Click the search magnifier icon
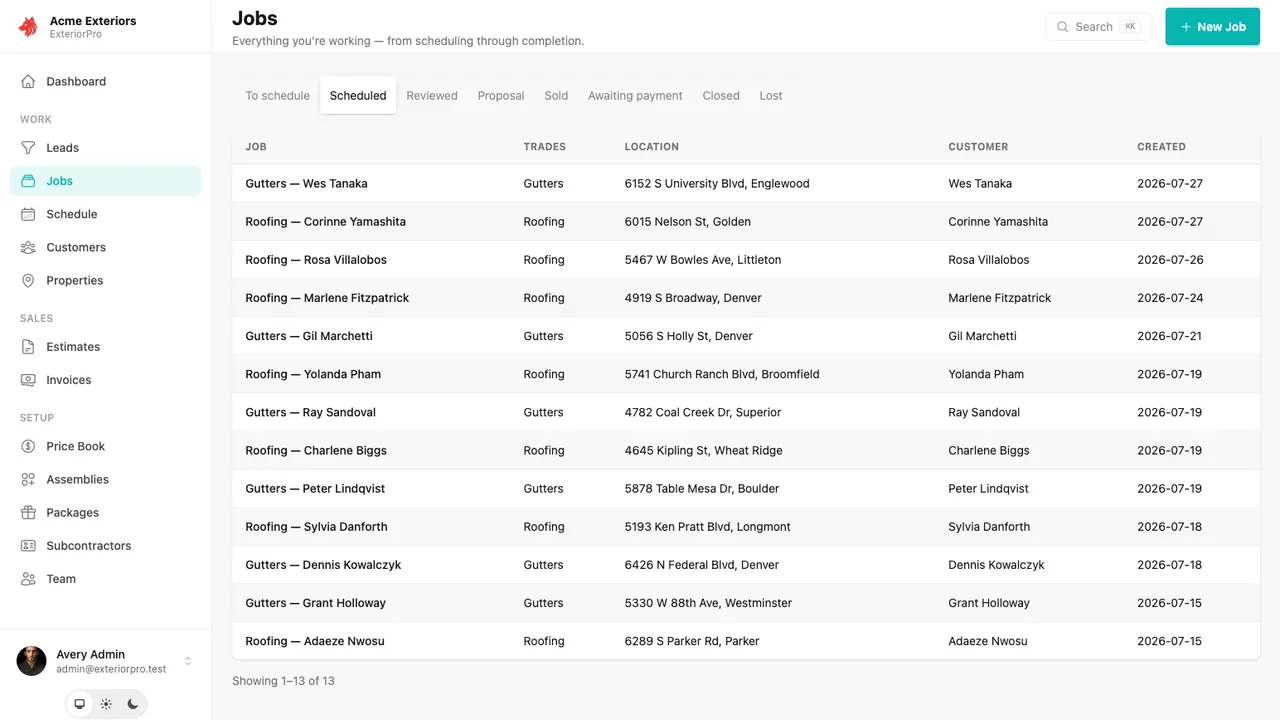 pyautogui.click(x=1063, y=27)
